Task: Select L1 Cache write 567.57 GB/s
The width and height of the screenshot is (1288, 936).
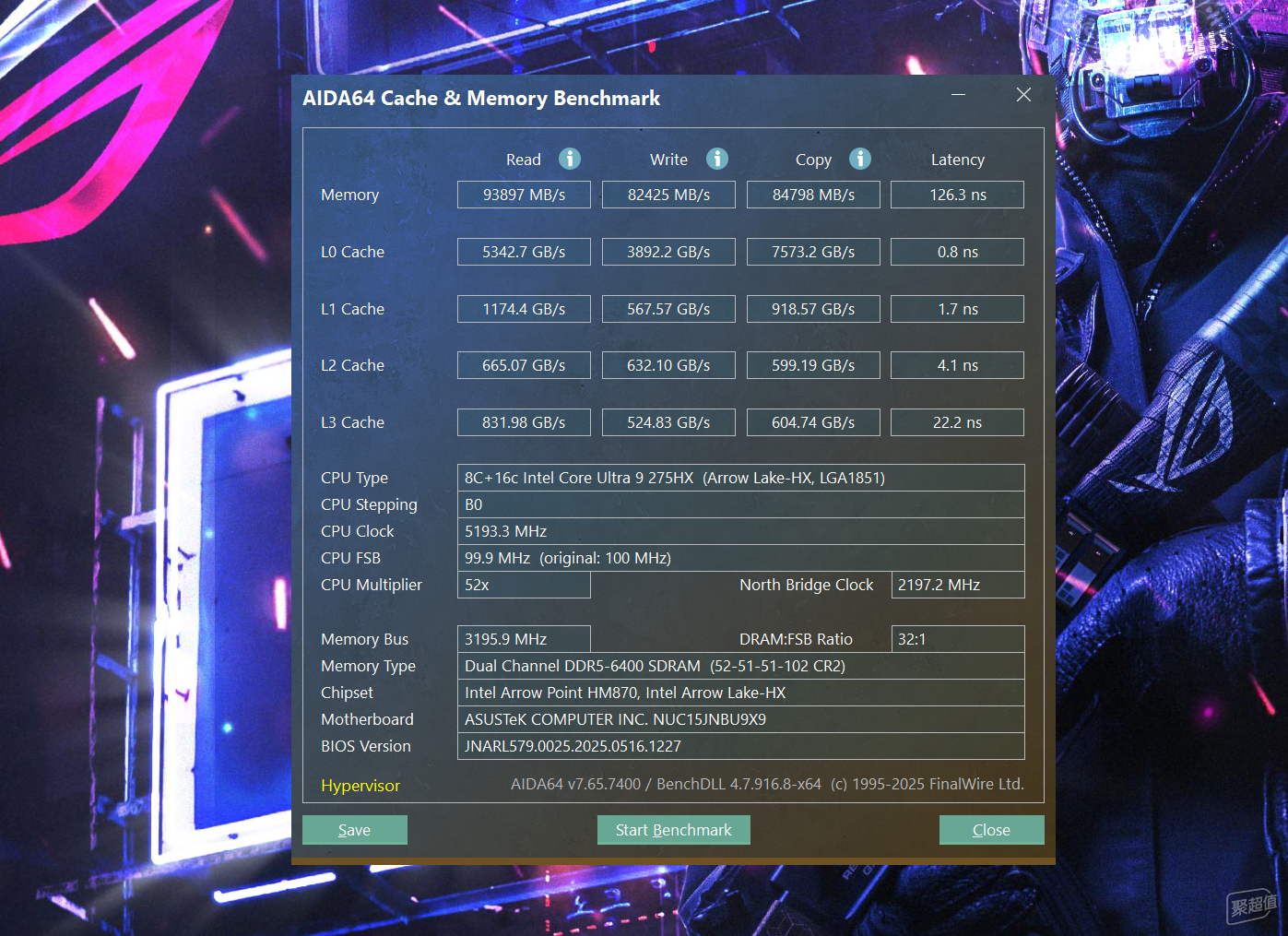Action: [x=668, y=309]
